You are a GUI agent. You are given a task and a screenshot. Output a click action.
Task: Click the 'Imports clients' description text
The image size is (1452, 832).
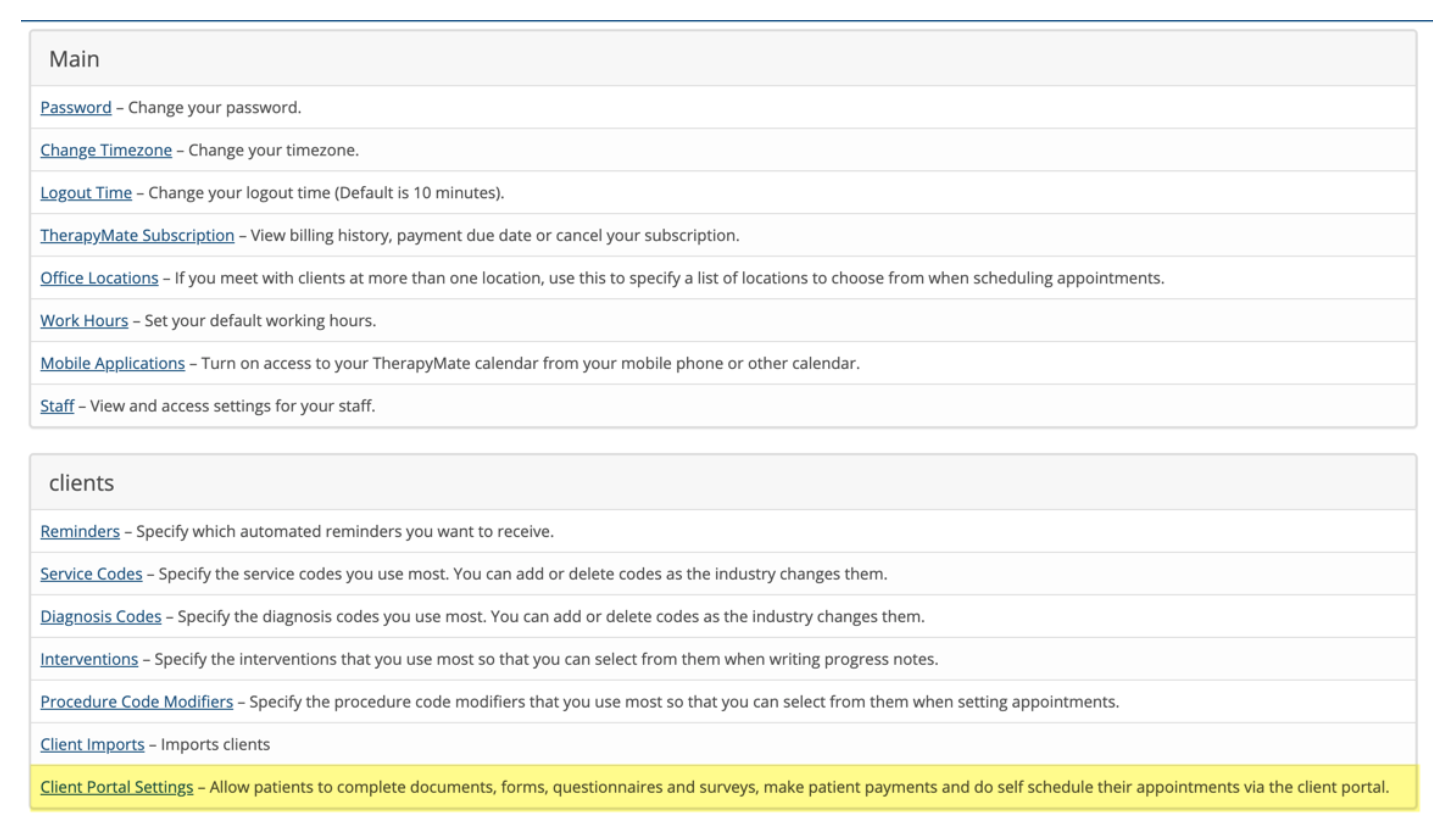tap(215, 744)
